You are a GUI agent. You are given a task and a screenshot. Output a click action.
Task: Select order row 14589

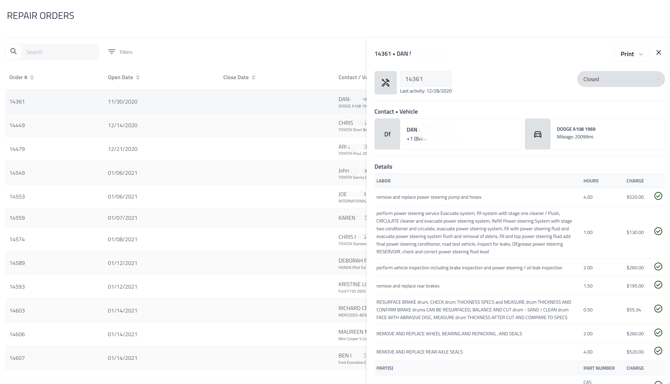point(185,263)
